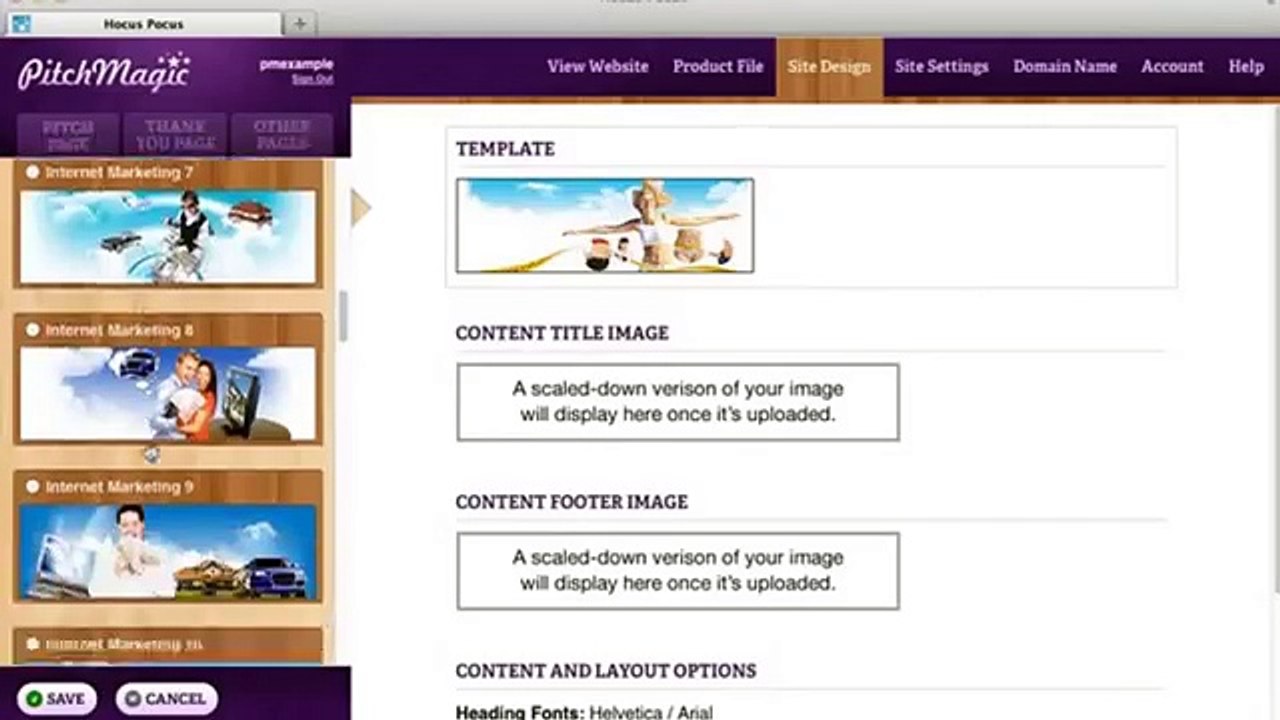
Task: Click the current template preview image
Action: point(605,225)
